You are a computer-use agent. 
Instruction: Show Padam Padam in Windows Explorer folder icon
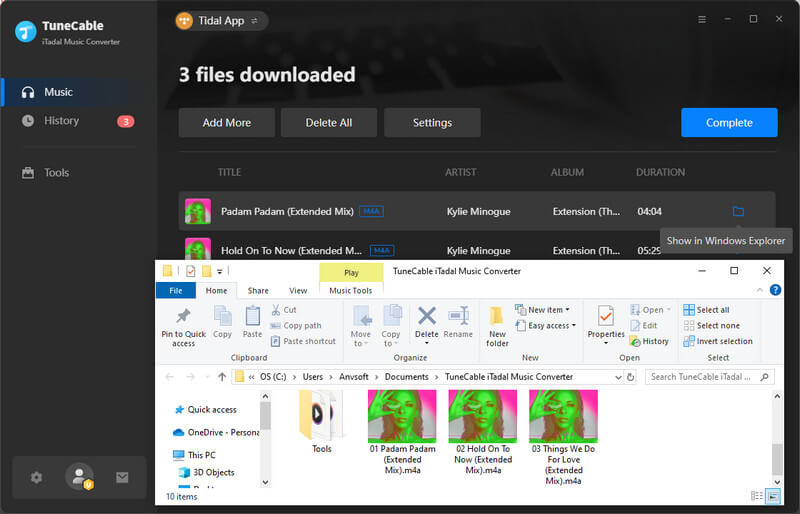[738, 211]
